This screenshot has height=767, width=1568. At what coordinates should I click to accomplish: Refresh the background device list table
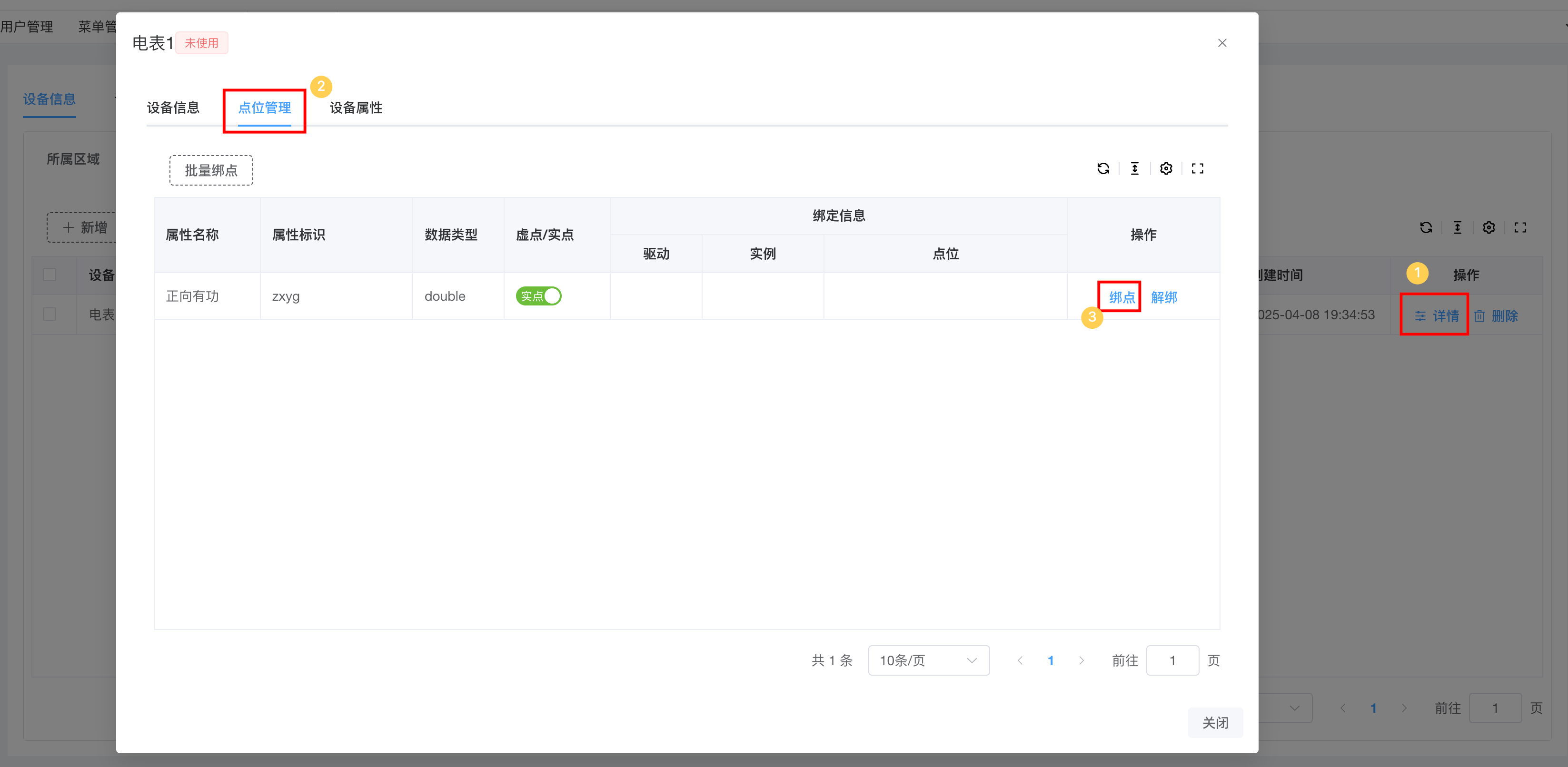point(1426,227)
